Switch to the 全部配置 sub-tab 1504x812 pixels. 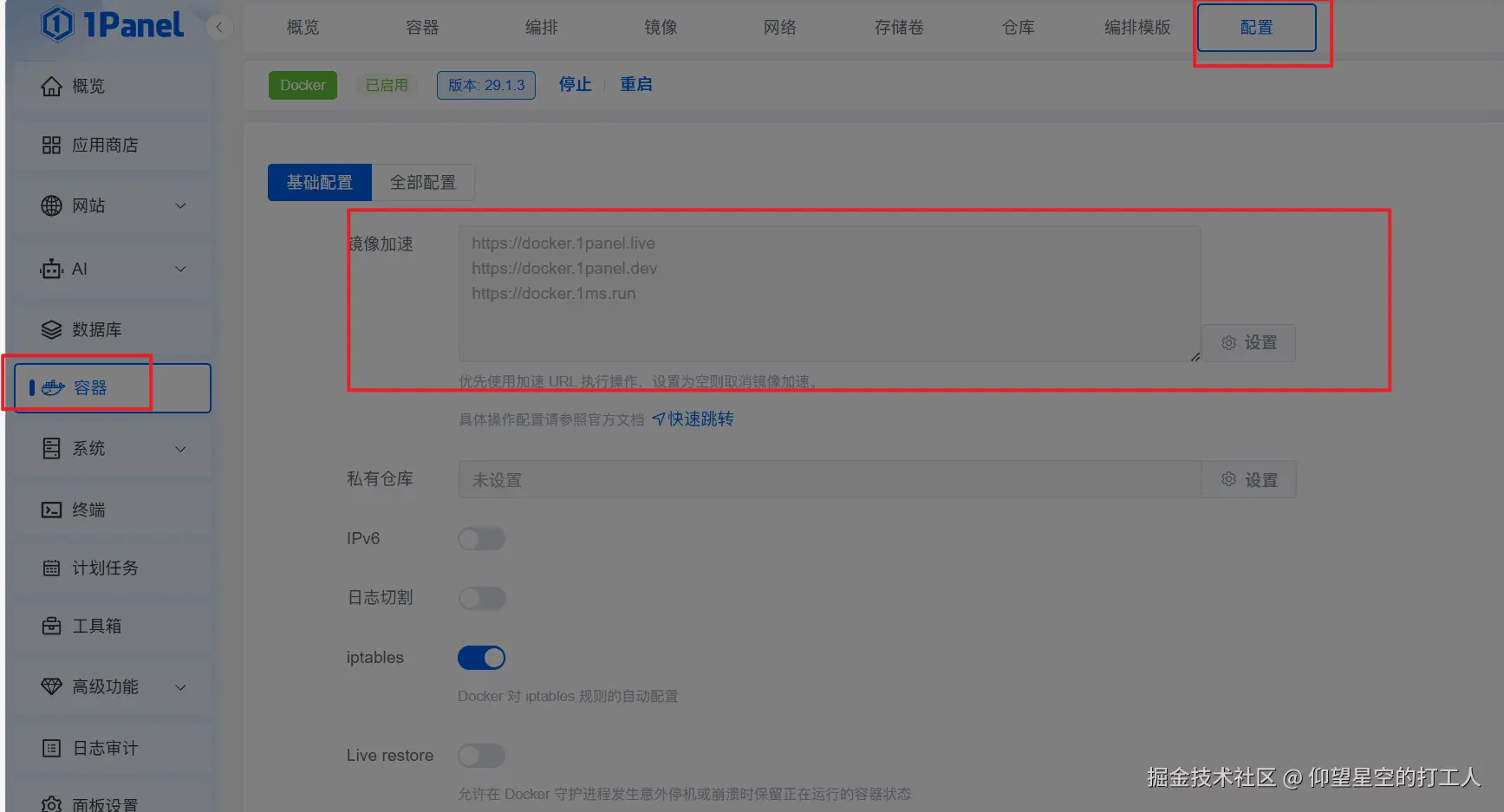pos(423,183)
